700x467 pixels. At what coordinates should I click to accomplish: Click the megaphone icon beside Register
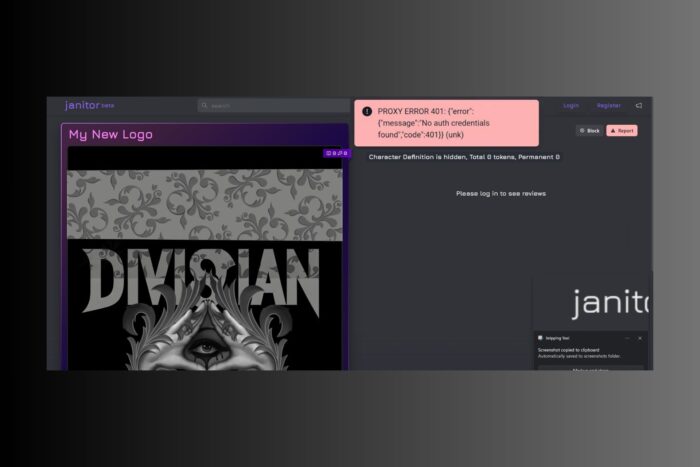[638, 105]
